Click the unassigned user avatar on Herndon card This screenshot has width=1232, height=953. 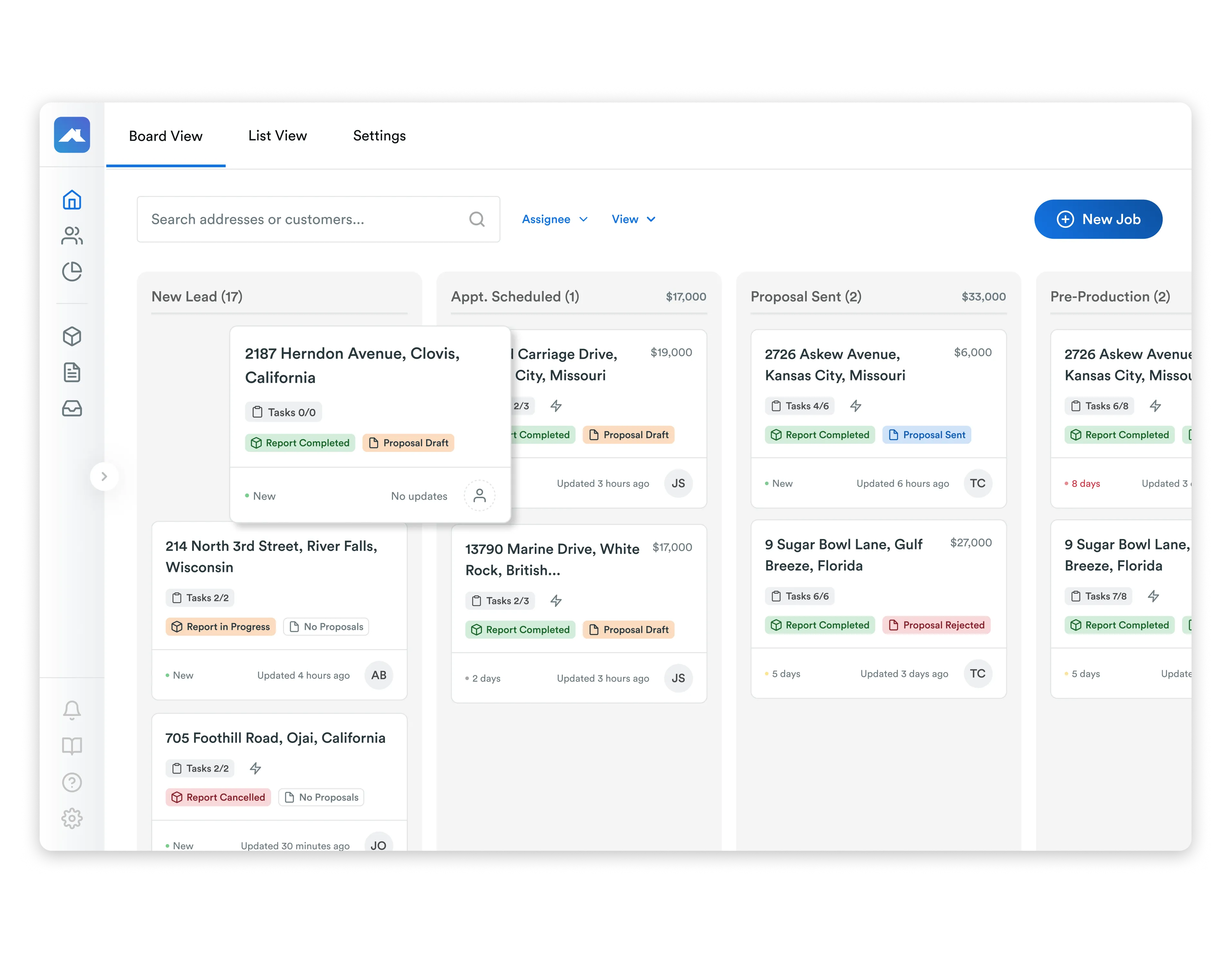click(480, 496)
